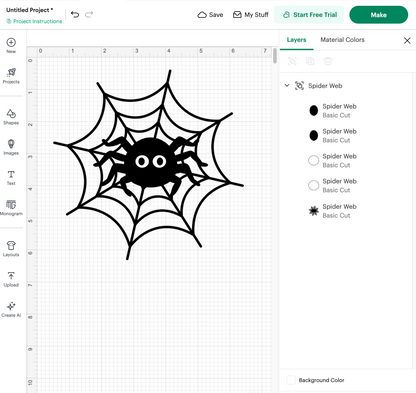Open the Create AI tool
Image resolution: width=416 pixels, height=393 pixels.
11,309
